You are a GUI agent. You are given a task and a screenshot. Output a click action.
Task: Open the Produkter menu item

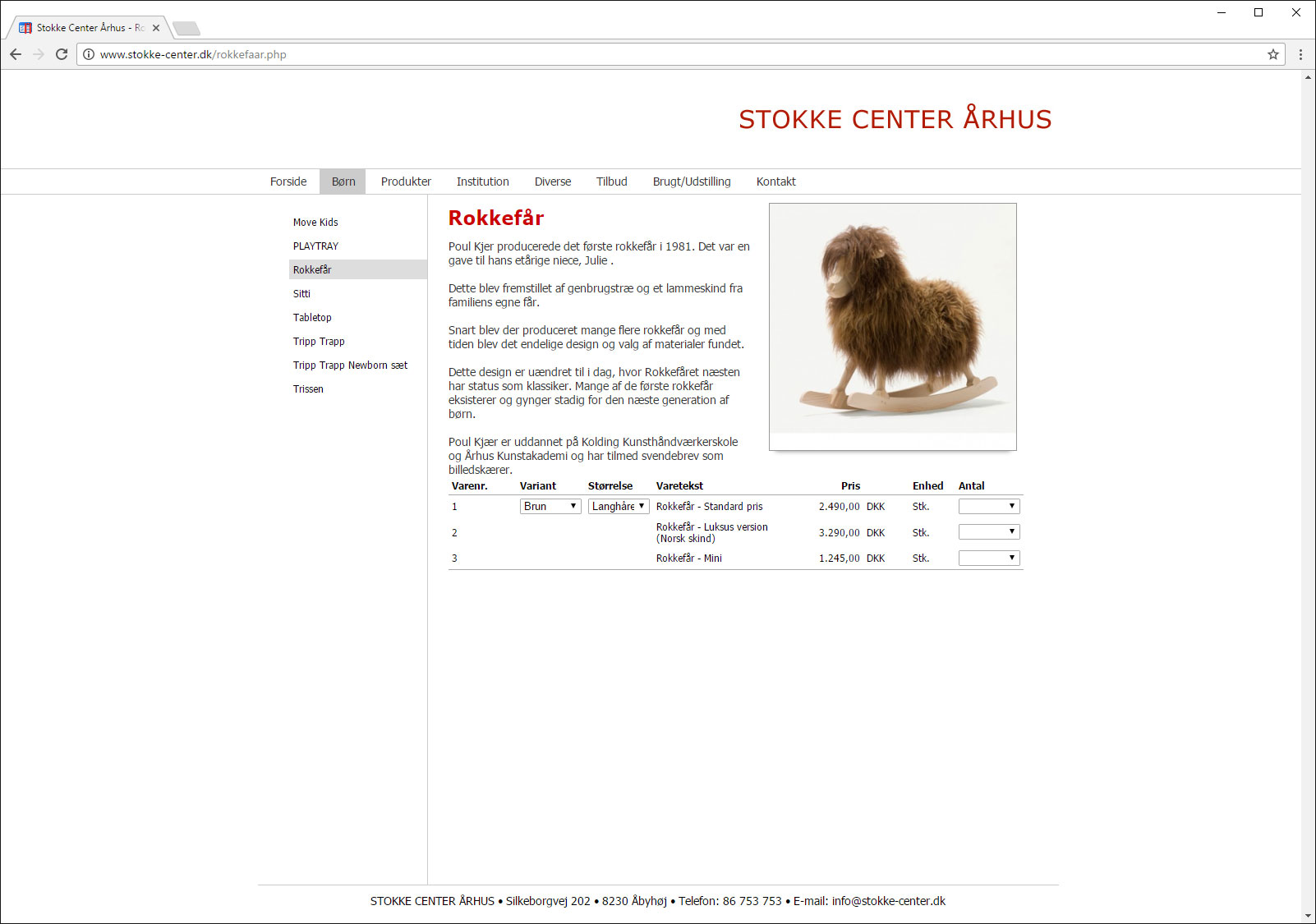406,182
